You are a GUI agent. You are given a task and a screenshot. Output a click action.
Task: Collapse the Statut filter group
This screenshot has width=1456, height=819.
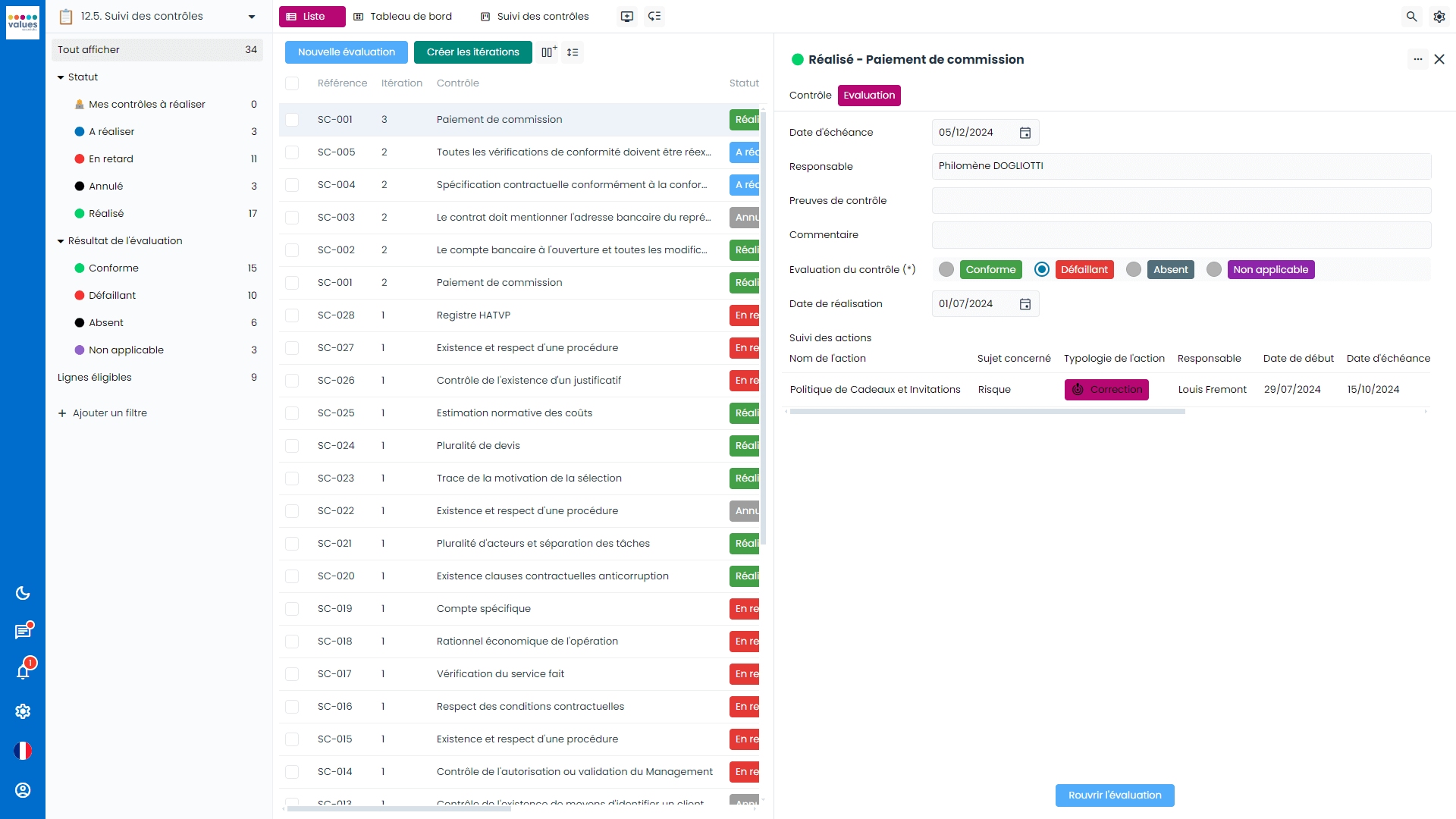[61, 77]
